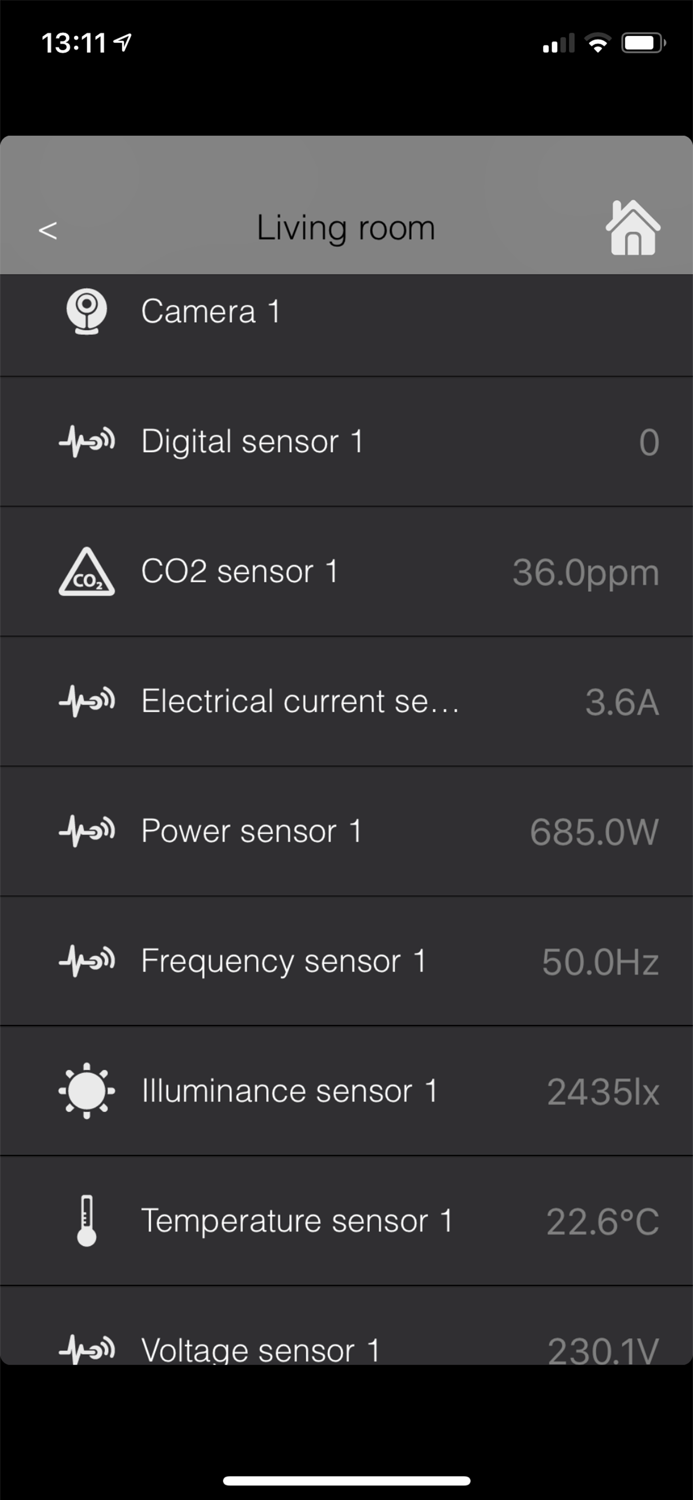Click the Power sensor waveform icon
Viewport: 693px width, 1500px height.
click(x=86, y=830)
